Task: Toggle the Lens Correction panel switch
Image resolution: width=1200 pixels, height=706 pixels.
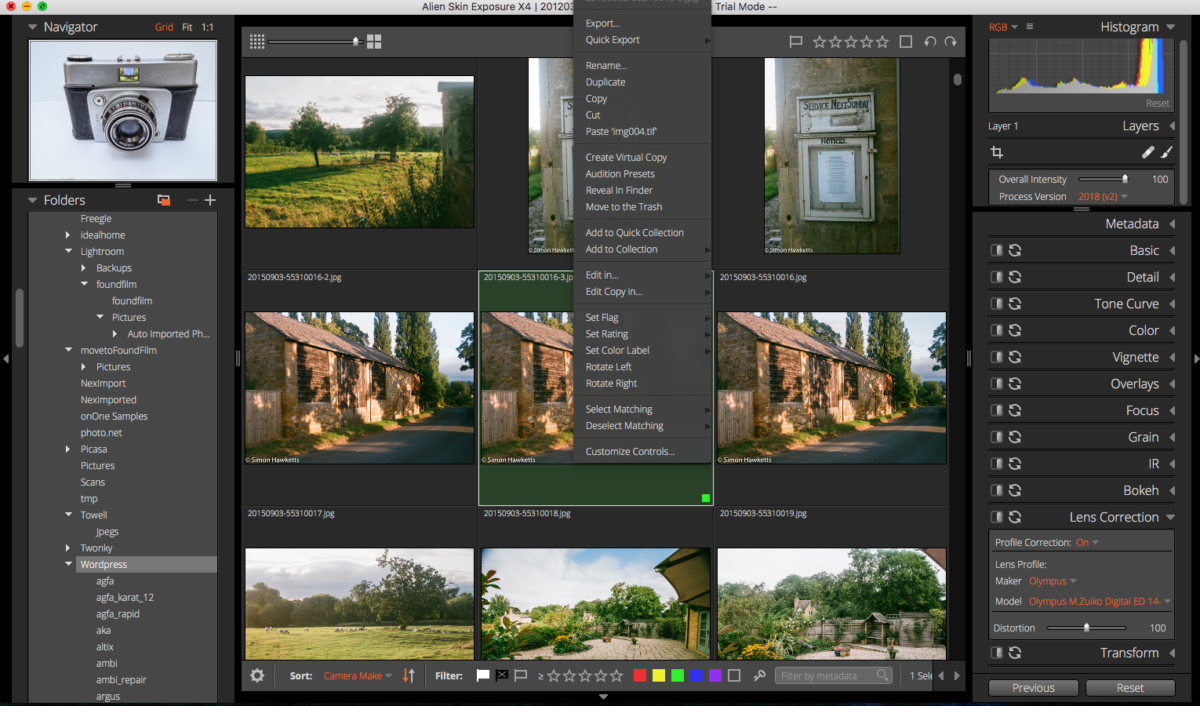Action: click(996, 517)
